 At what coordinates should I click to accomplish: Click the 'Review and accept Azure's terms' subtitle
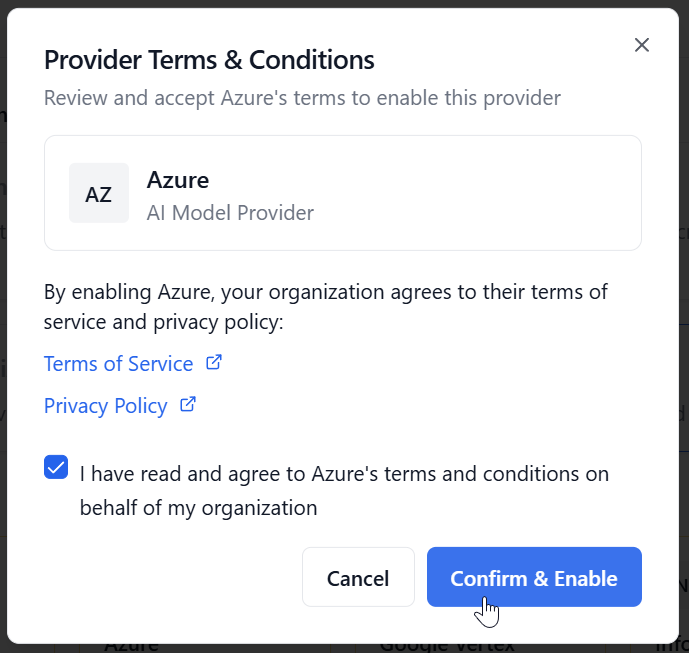pos(302,98)
